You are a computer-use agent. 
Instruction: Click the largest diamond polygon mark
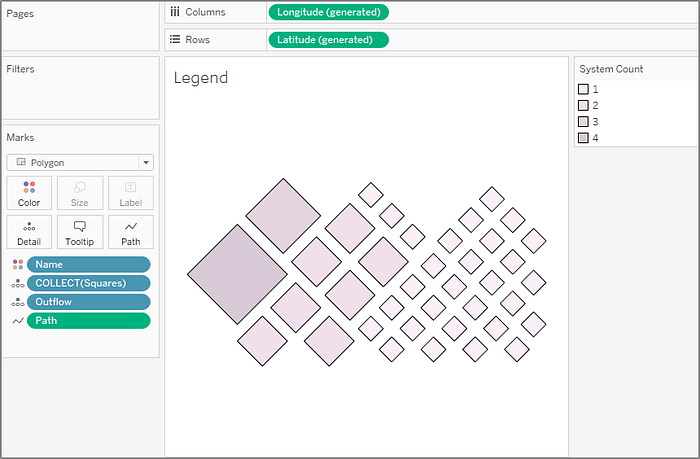[x=237, y=274]
